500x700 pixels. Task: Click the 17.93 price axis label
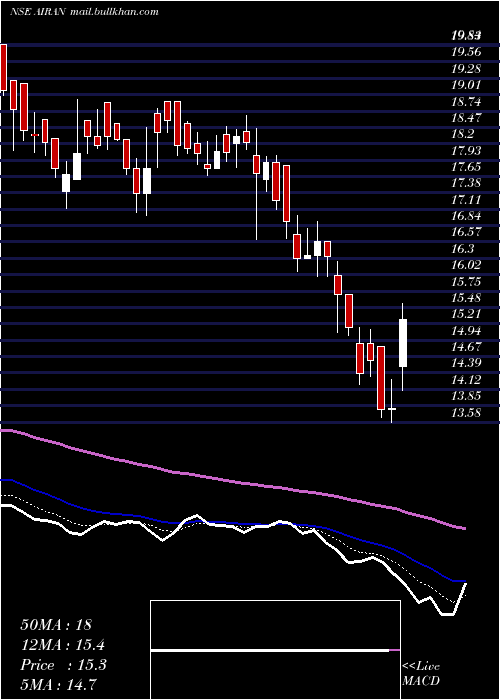tap(466, 150)
